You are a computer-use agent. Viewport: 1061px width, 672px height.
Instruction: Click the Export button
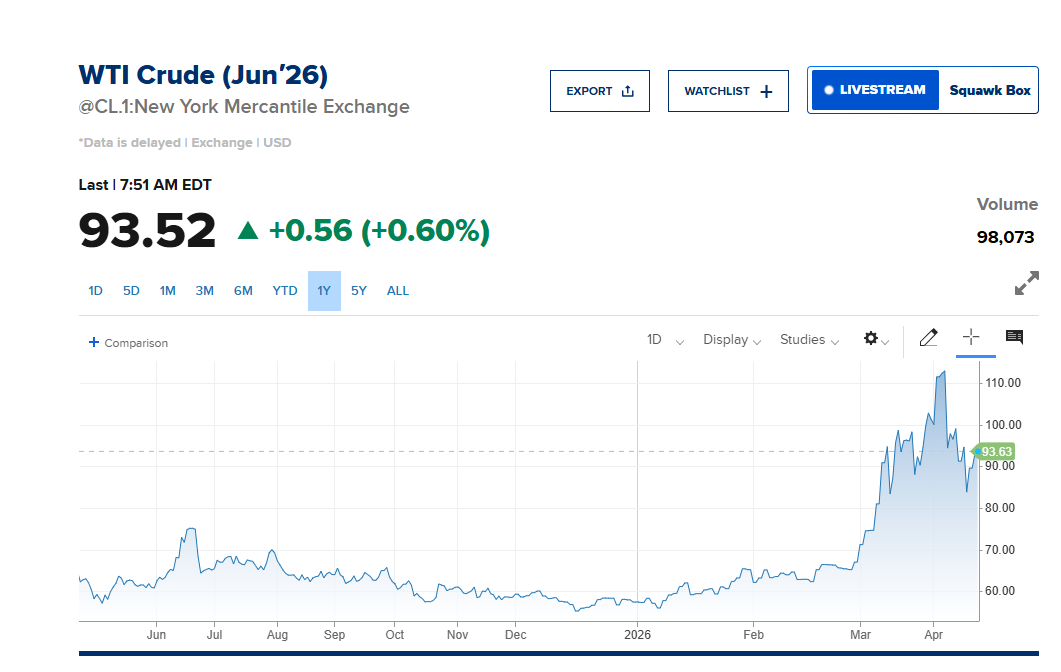tap(600, 91)
